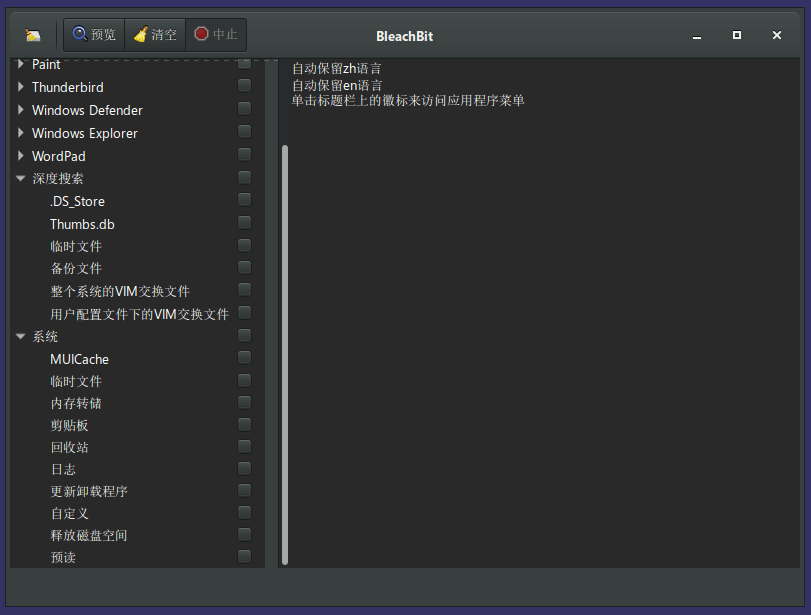Image resolution: width=811 pixels, height=615 pixels.
Task: Select the Windows Defender item
Action: click(87, 110)
